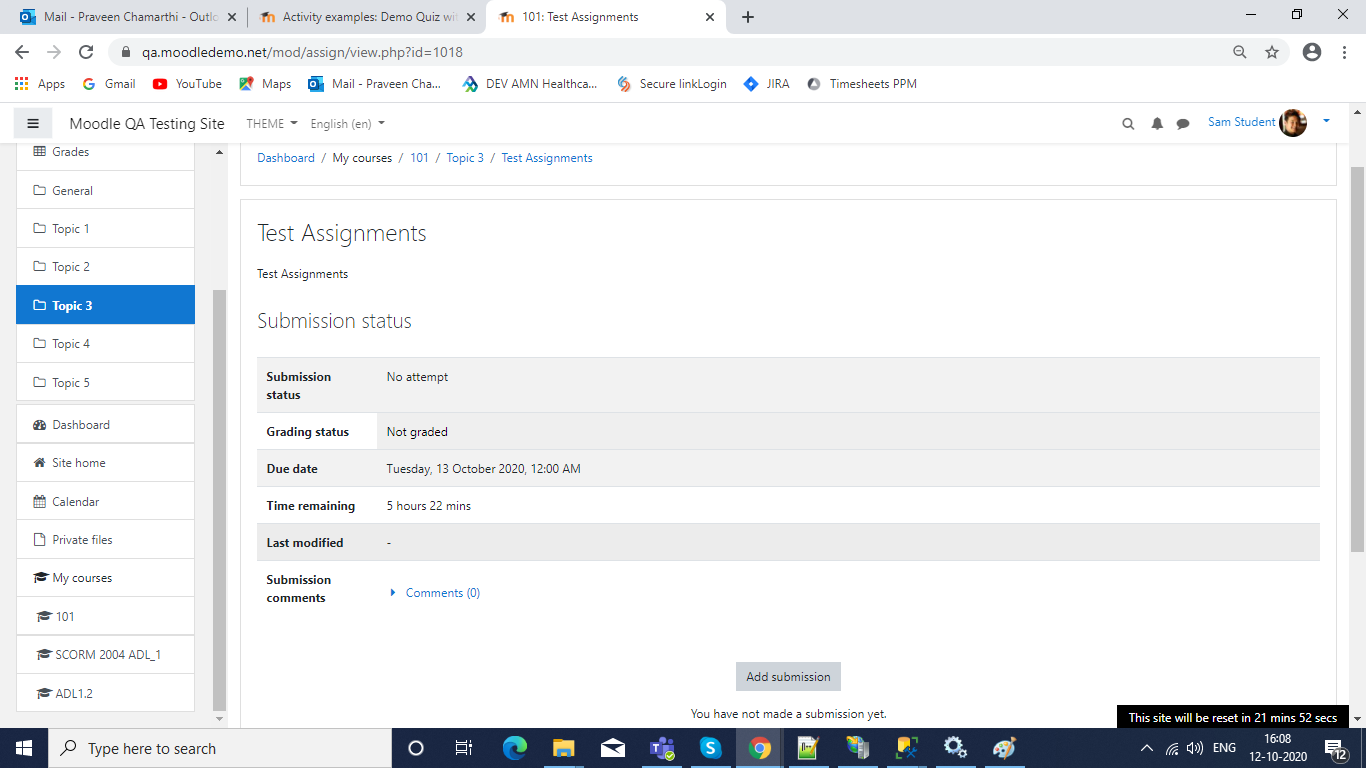Screen dimensions: 1366x768
Task: Click the sidebar scroll down arrow
Action: (x=220, y=719)
